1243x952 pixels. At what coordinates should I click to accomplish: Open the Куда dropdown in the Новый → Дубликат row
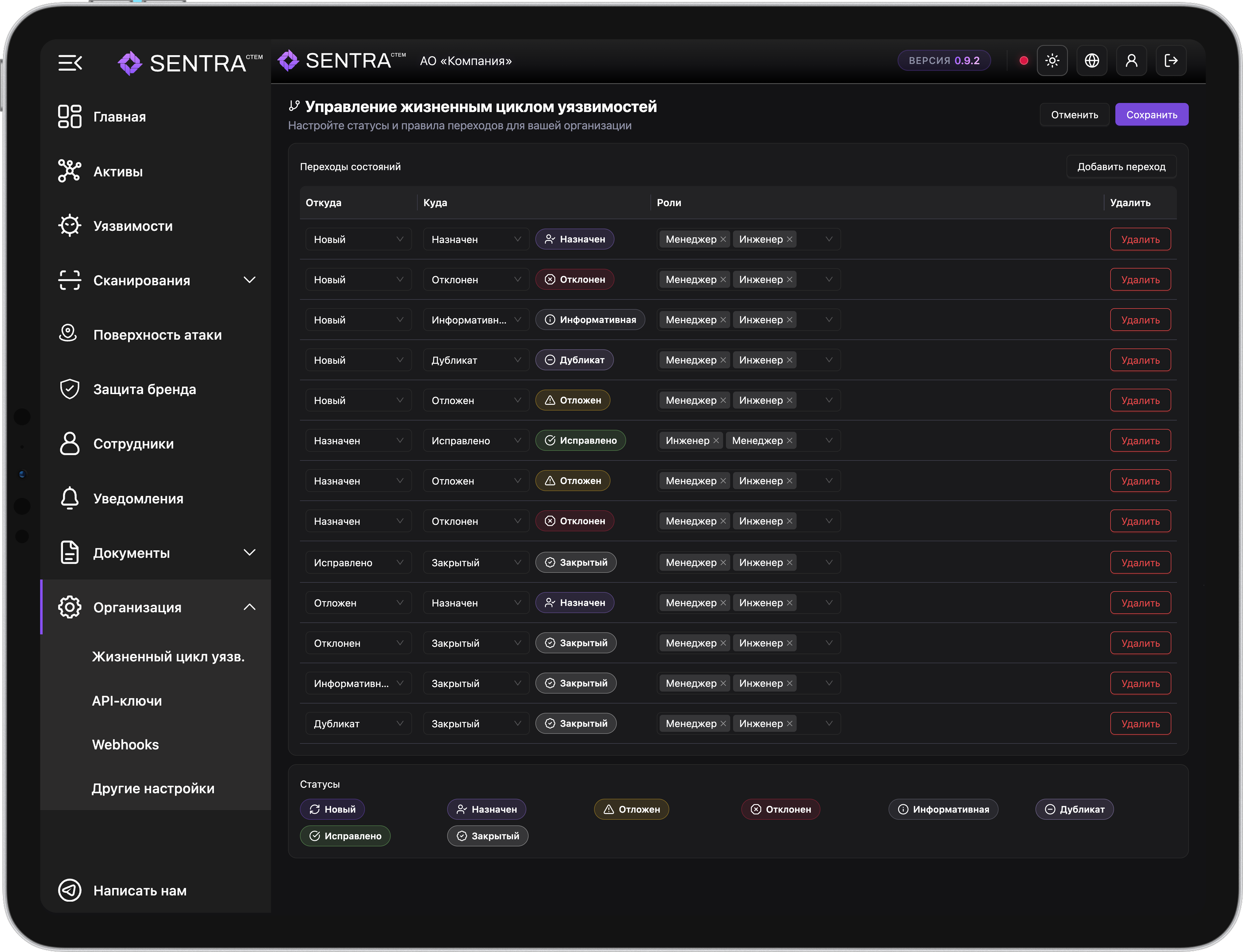tap(476, 360)
